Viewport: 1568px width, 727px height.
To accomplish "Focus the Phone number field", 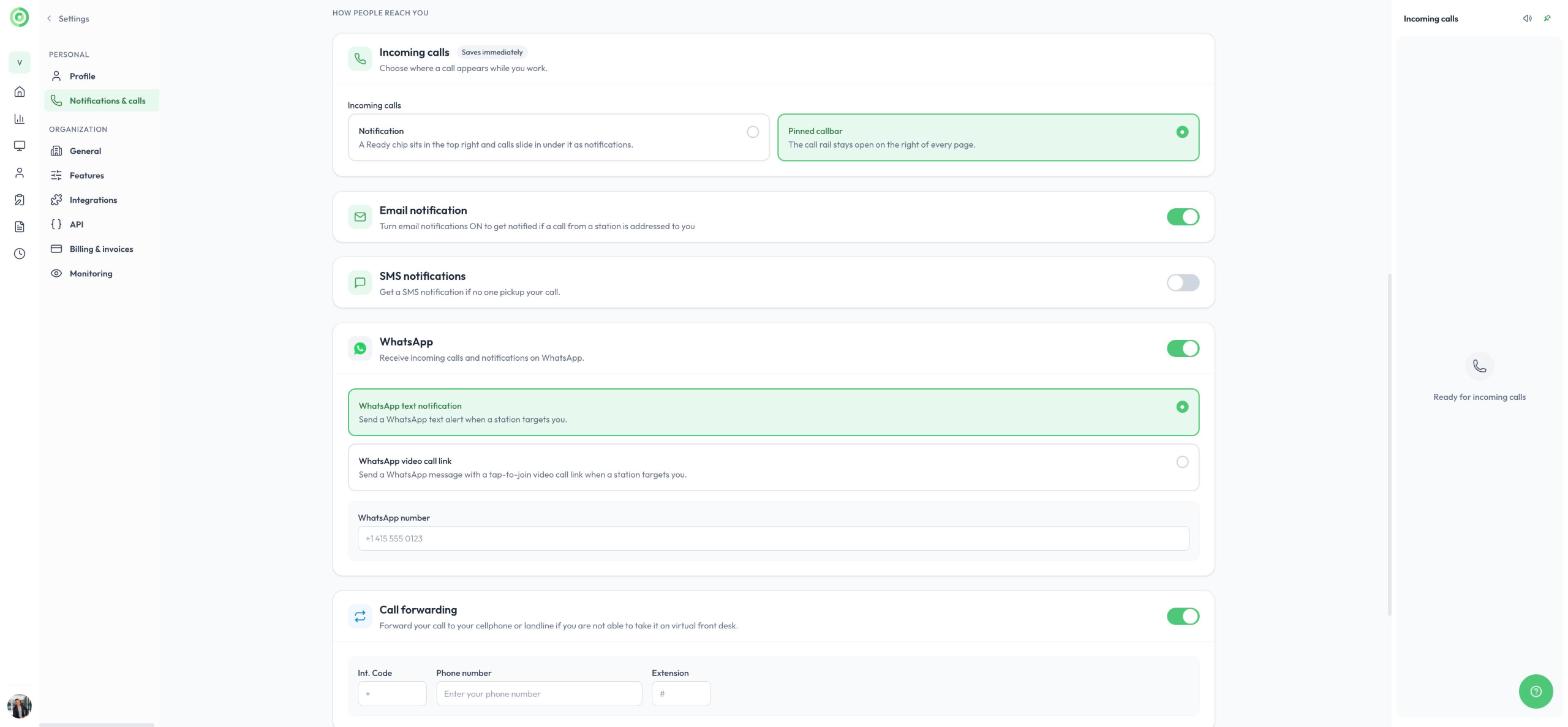I will click(539, 694).
